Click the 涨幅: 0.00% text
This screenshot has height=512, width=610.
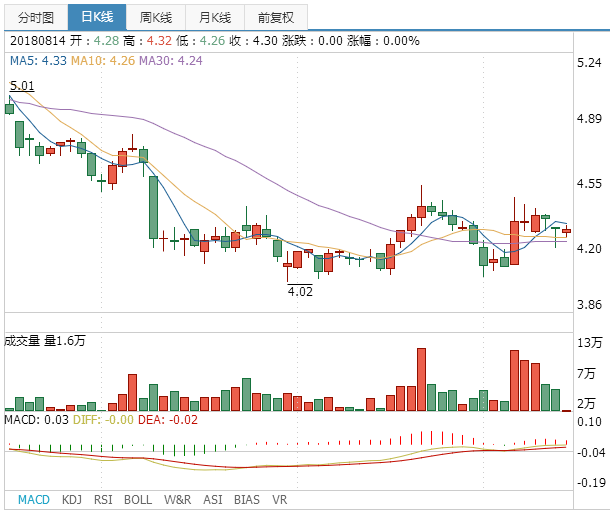[383, 40]
